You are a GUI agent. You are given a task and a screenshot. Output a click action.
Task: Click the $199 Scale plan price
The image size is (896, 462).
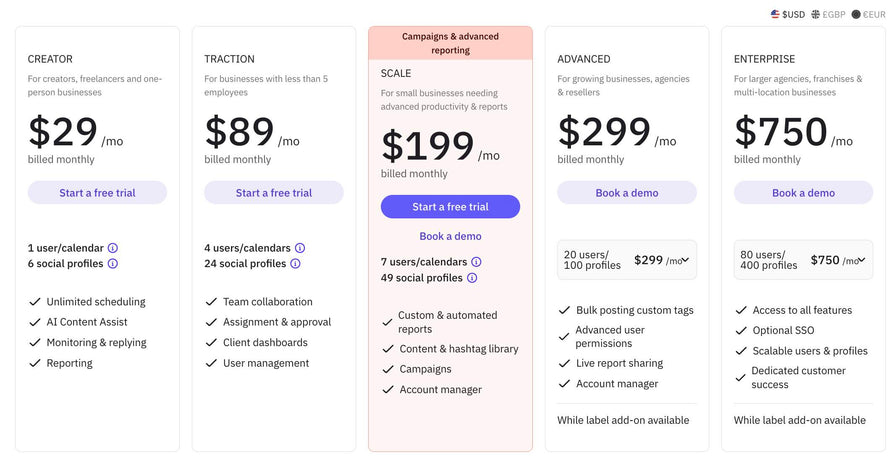(x=428, y=147)
